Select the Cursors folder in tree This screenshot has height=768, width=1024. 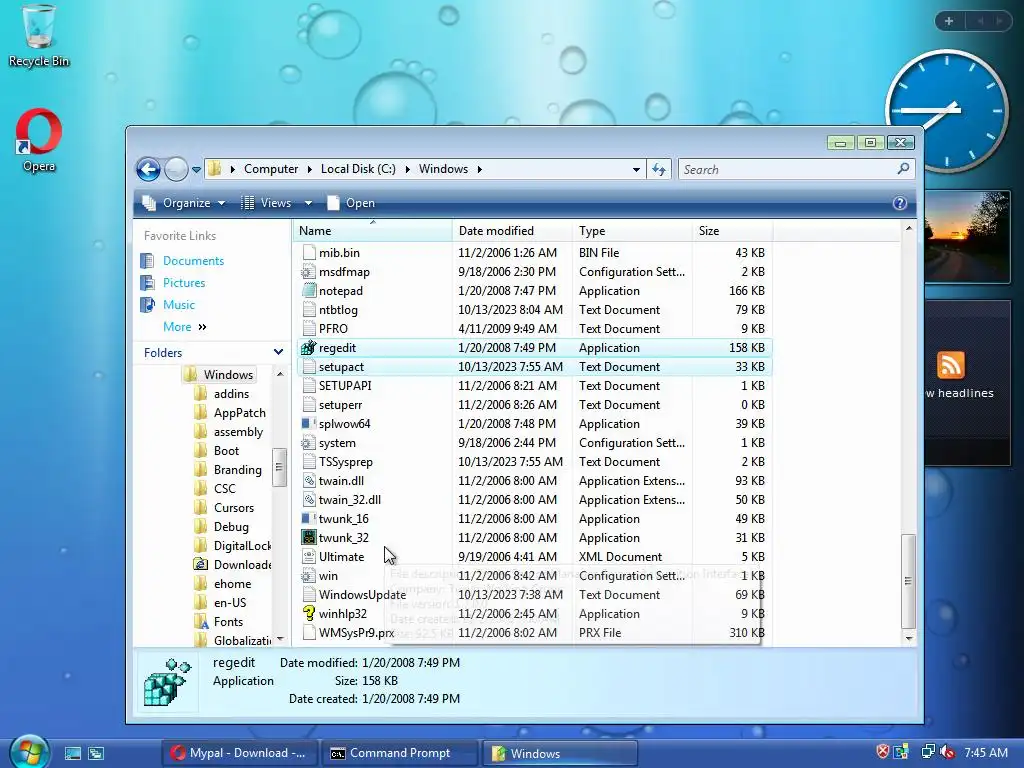(234, 507)
